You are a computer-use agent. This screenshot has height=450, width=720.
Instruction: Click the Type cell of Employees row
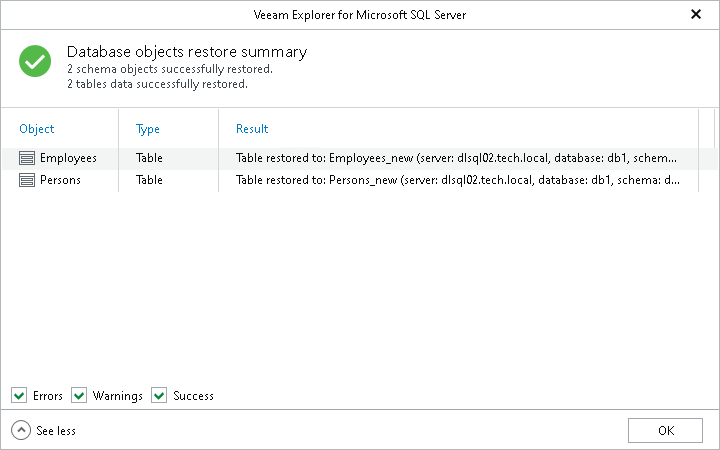point(150,158)
